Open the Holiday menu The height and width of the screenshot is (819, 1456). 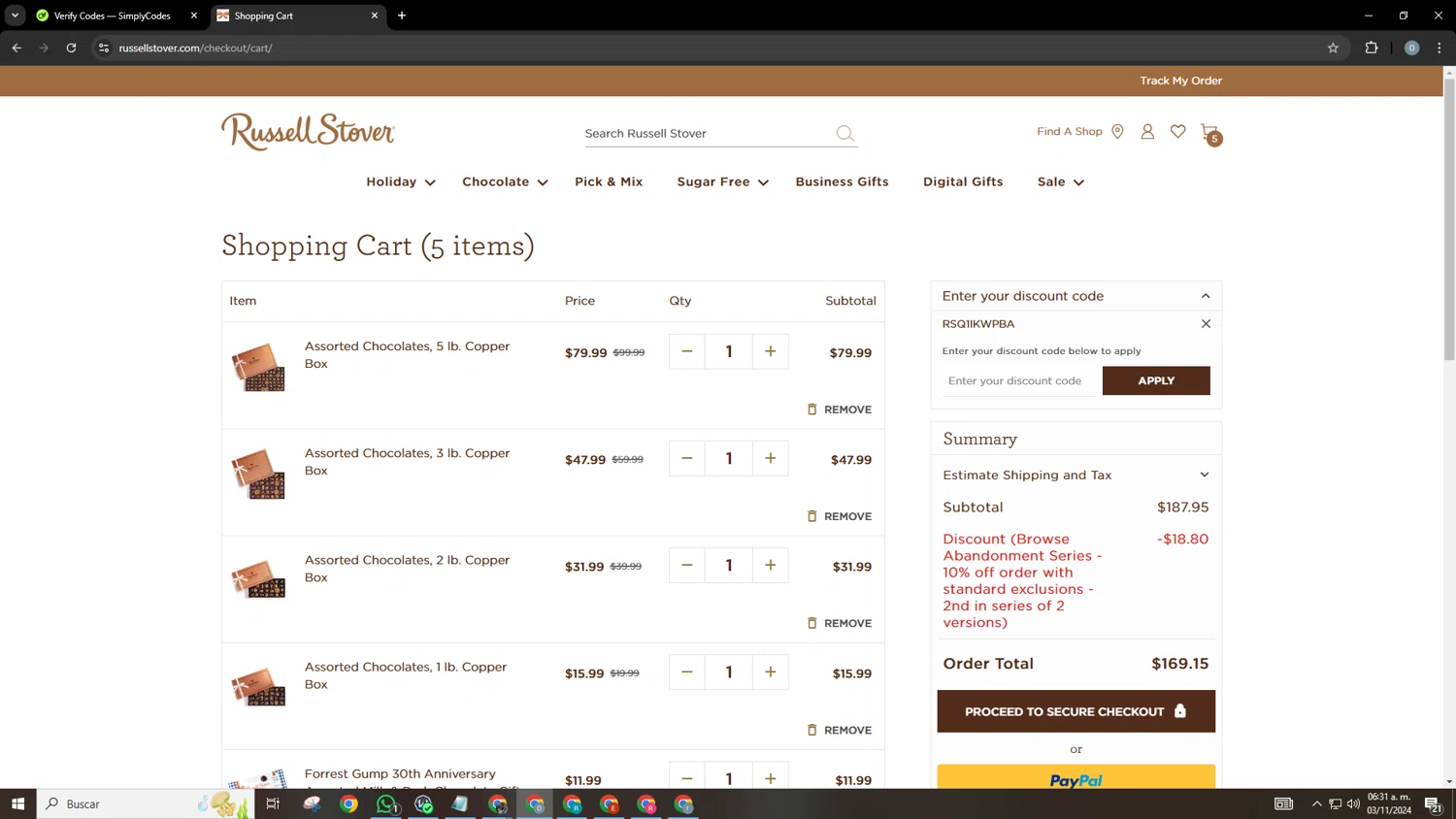401,181
